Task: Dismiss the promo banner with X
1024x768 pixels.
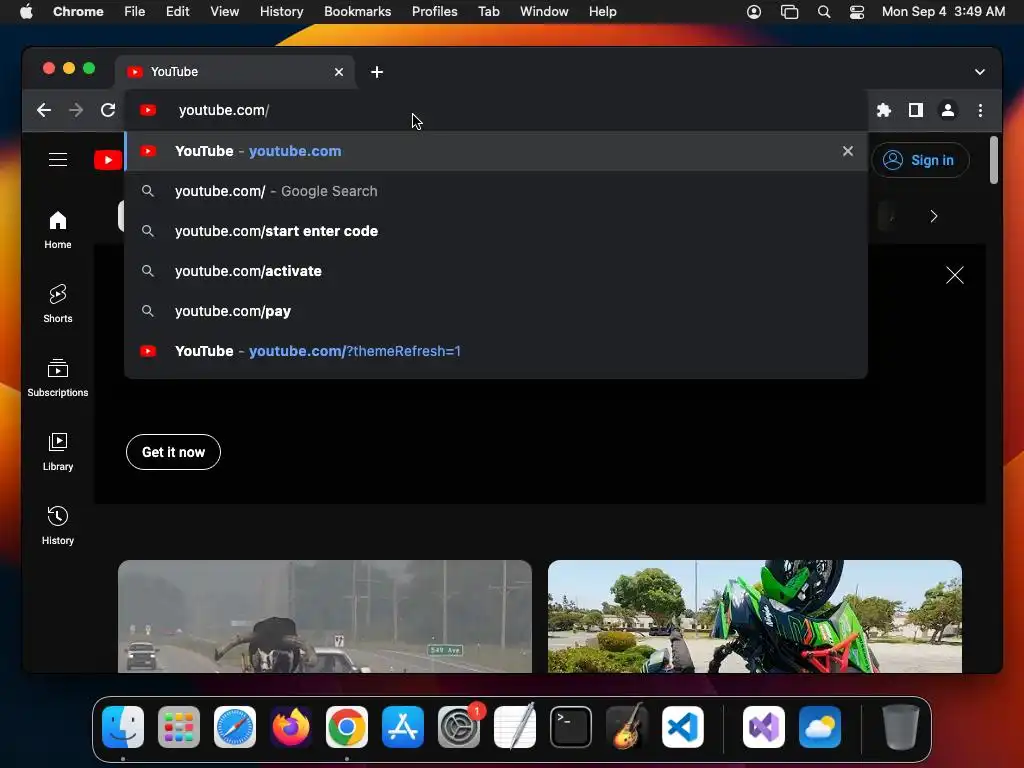Action: [954, 275]
